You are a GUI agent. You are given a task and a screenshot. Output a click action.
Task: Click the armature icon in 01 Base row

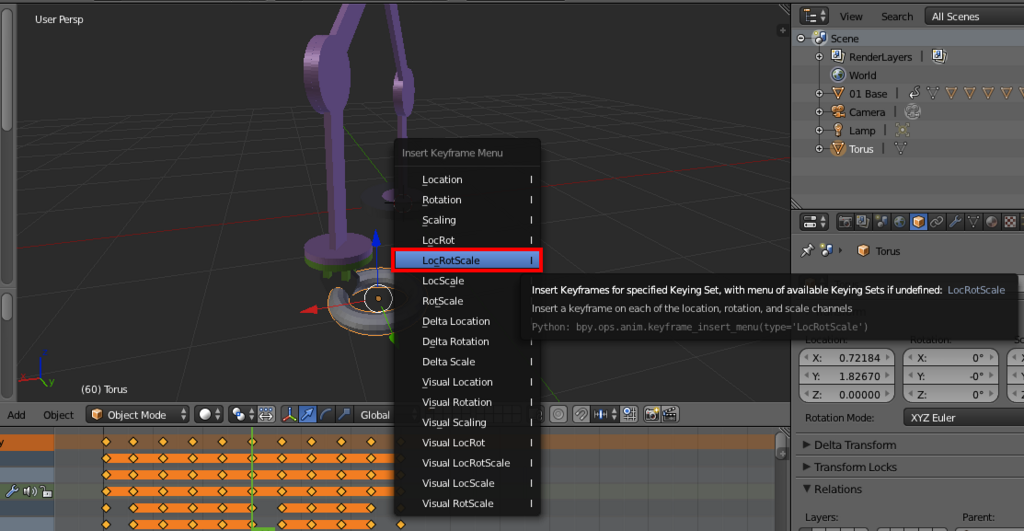coord(914,93)
